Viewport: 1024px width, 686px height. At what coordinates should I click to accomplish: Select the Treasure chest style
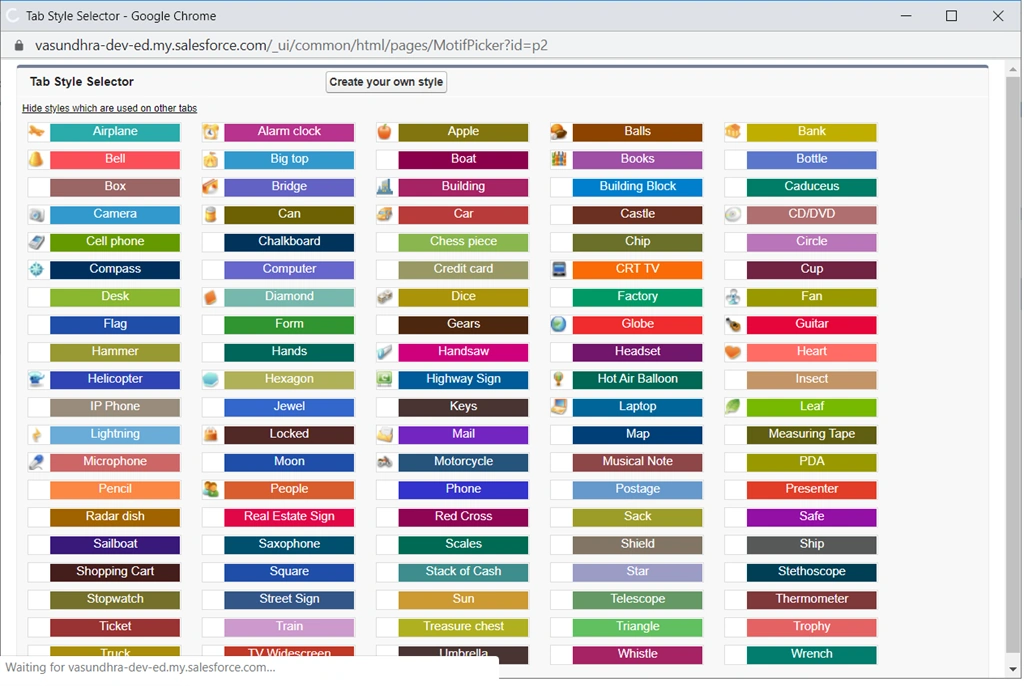click(x=463, y=627)
